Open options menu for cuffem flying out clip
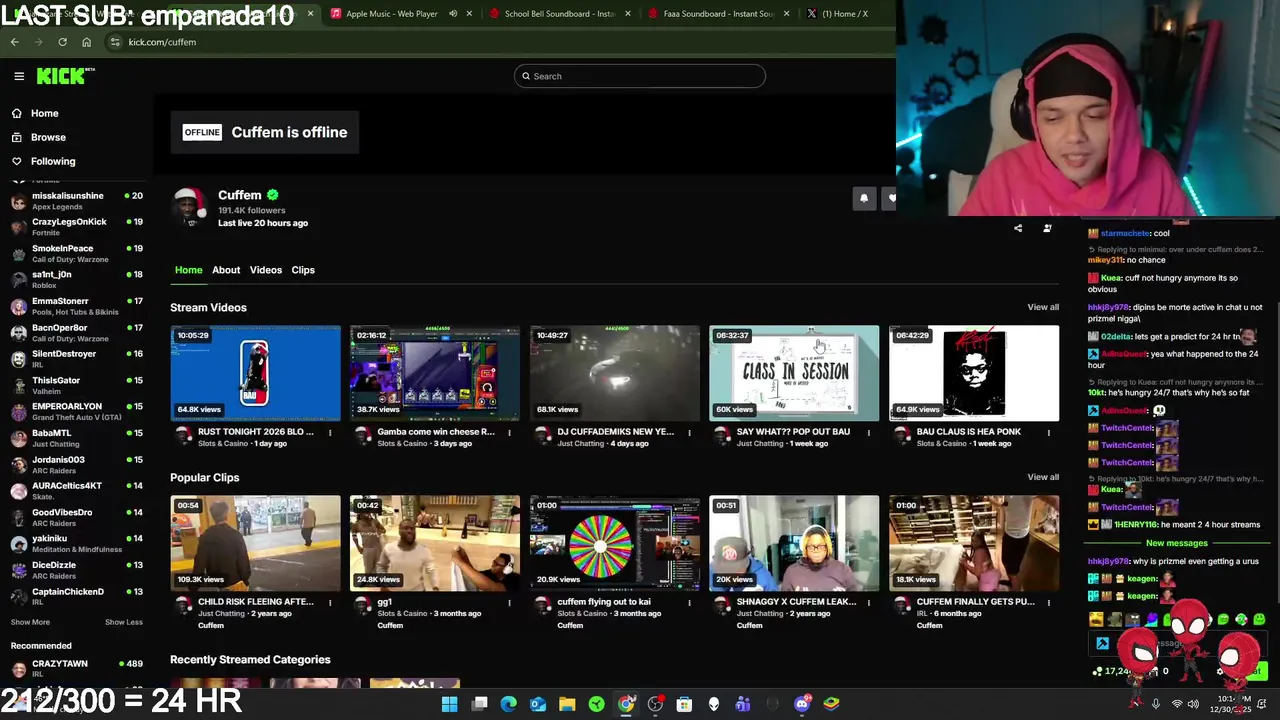Image resolution: width=1280 pixels, height=720 pixels. point(689,603)
